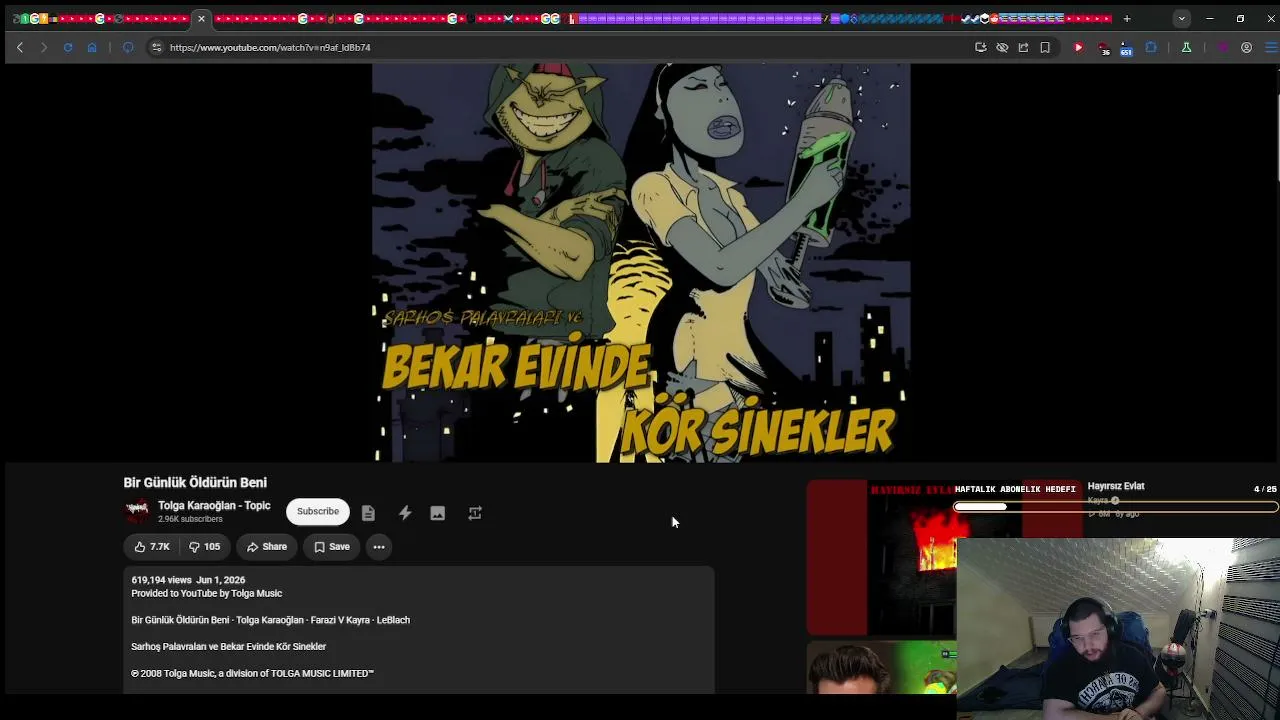Screen dimensions: 1280x720
Task: Toggle the loop video icon
Action: (475, 513)
